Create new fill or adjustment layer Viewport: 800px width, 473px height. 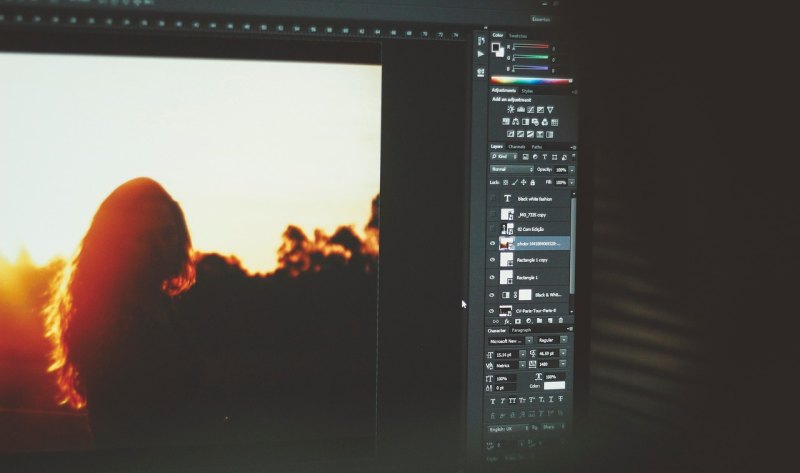(x=529, y=321)
